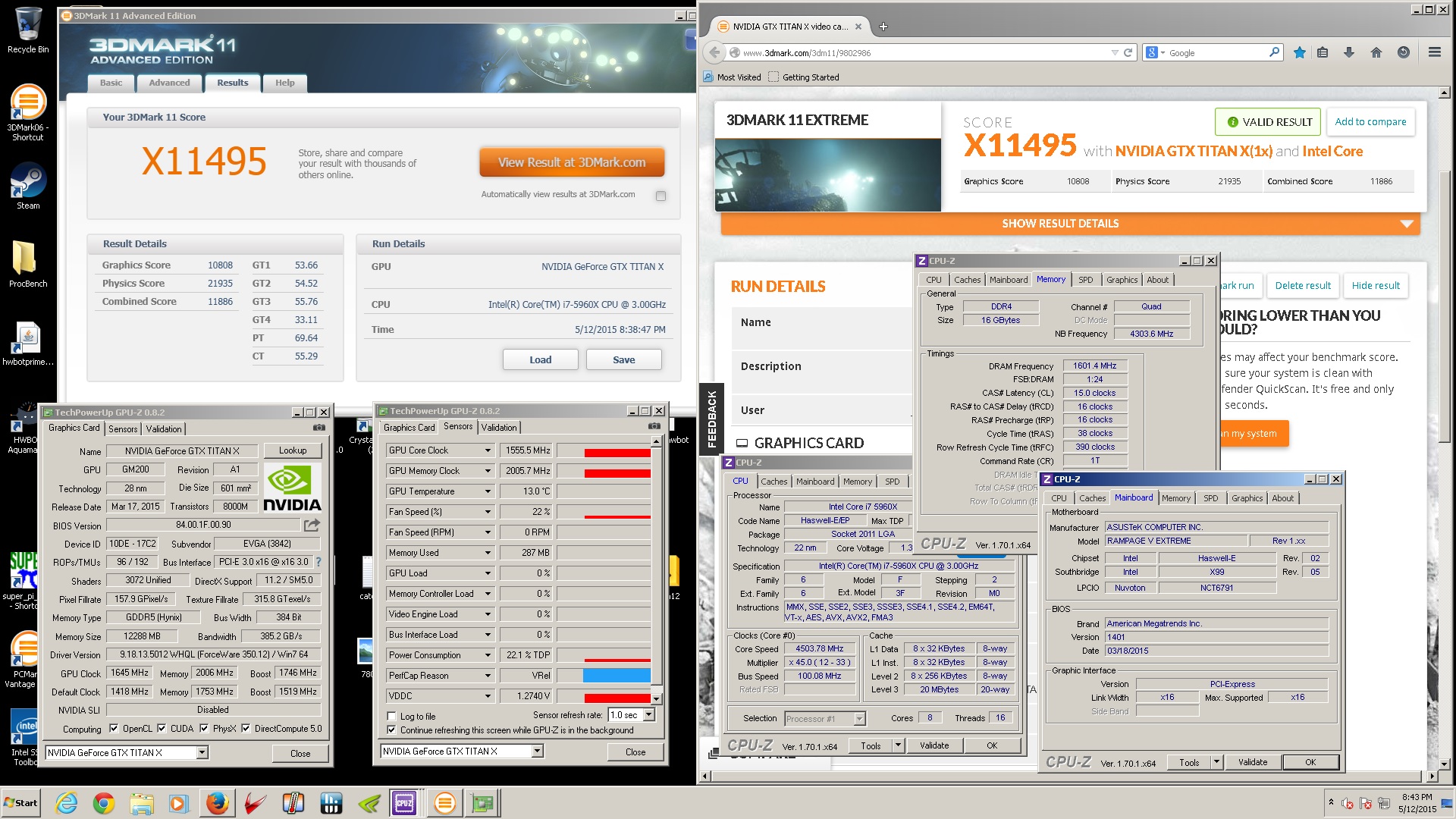Click Validate in CPU-Z Mainboard window

[1253, 762]
